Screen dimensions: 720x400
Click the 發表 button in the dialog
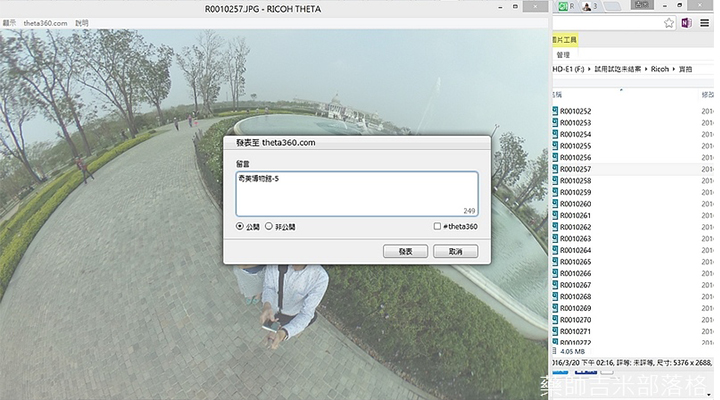[405, 251]
